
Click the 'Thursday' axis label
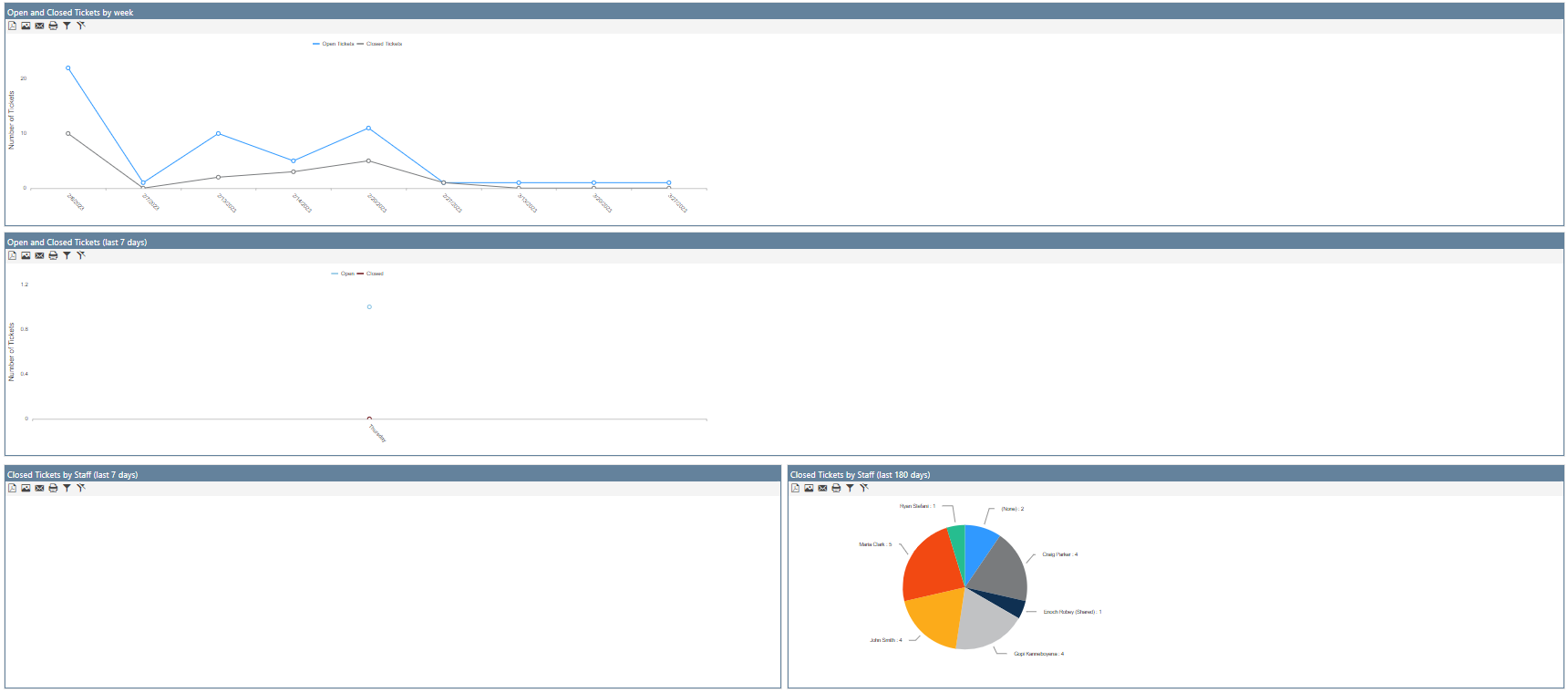377,433
